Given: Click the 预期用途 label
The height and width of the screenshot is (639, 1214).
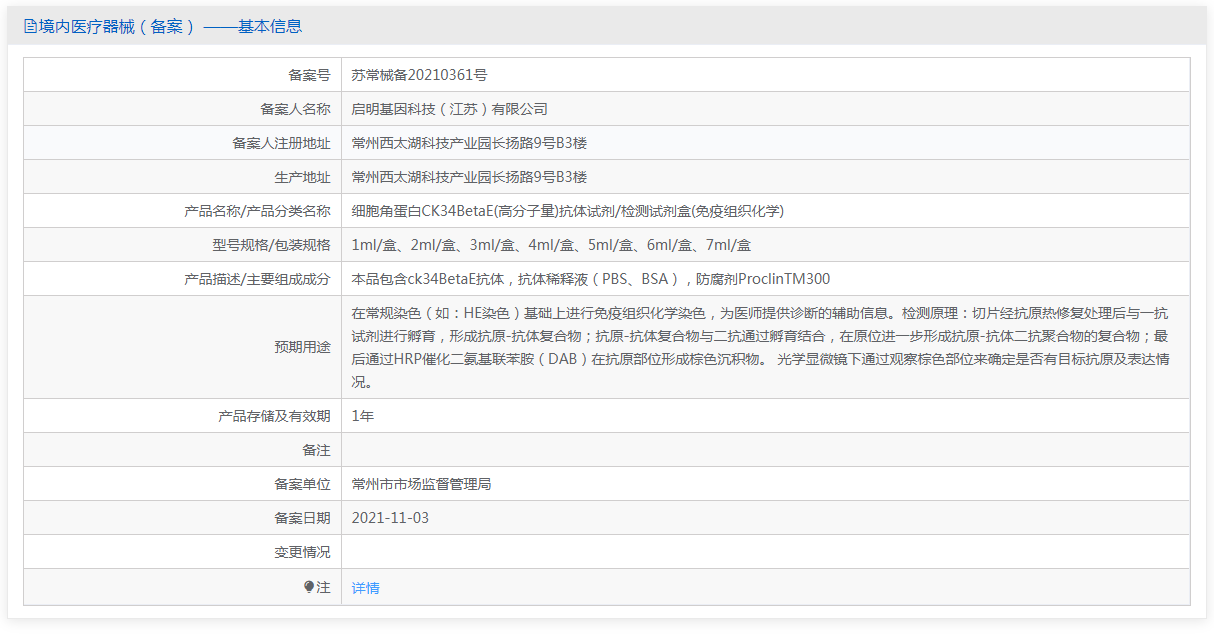Looking at the screenshot, I should click(302, 347).
